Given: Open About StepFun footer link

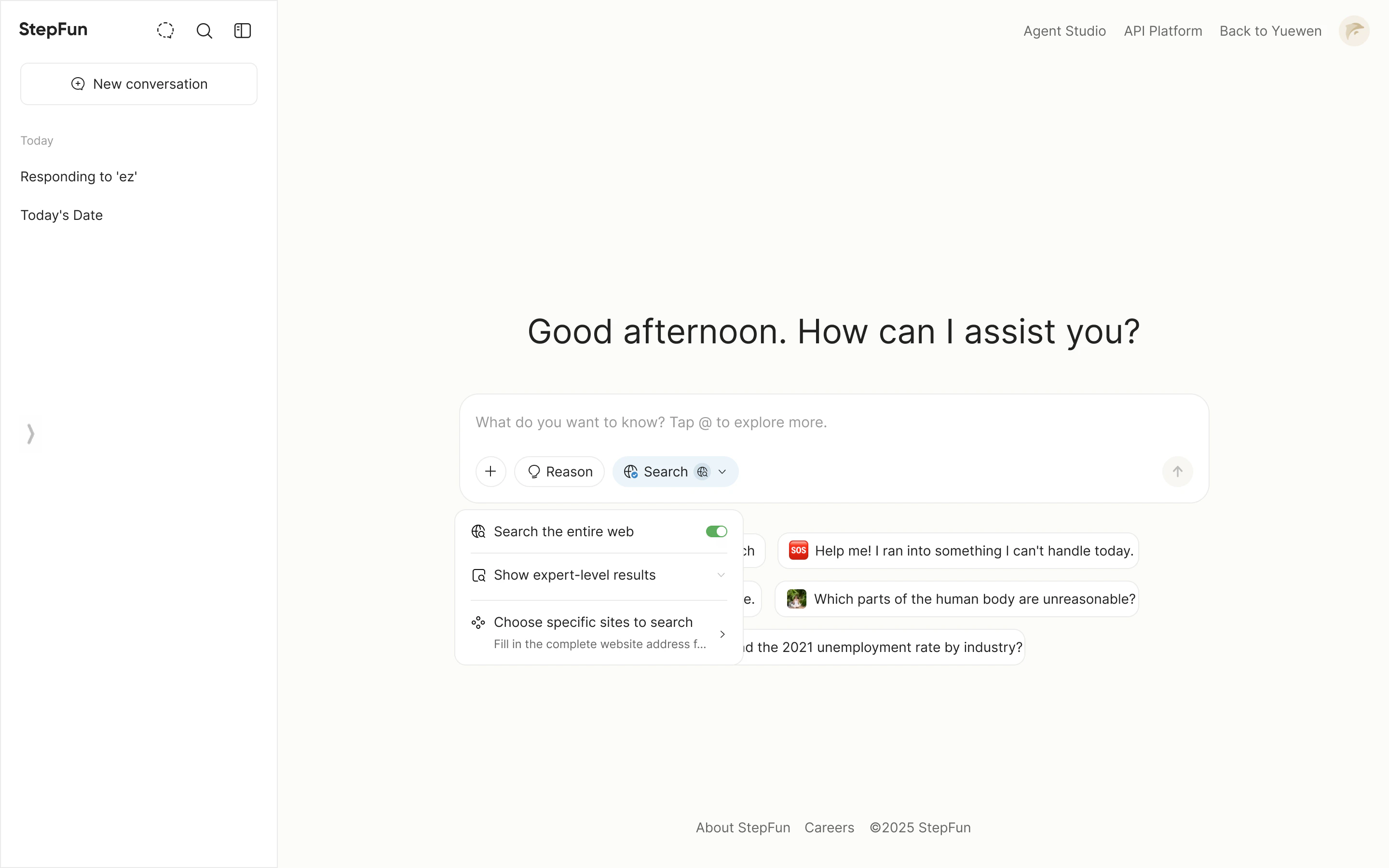Looking at the screenshot, I should (x=743, y=827).
